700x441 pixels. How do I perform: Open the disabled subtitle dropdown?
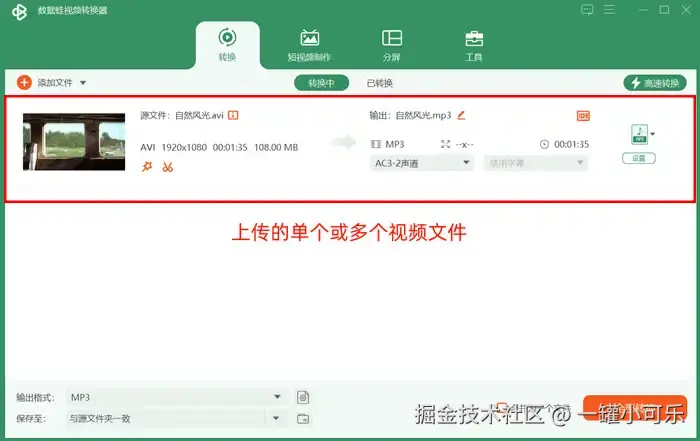coord(536,163)
